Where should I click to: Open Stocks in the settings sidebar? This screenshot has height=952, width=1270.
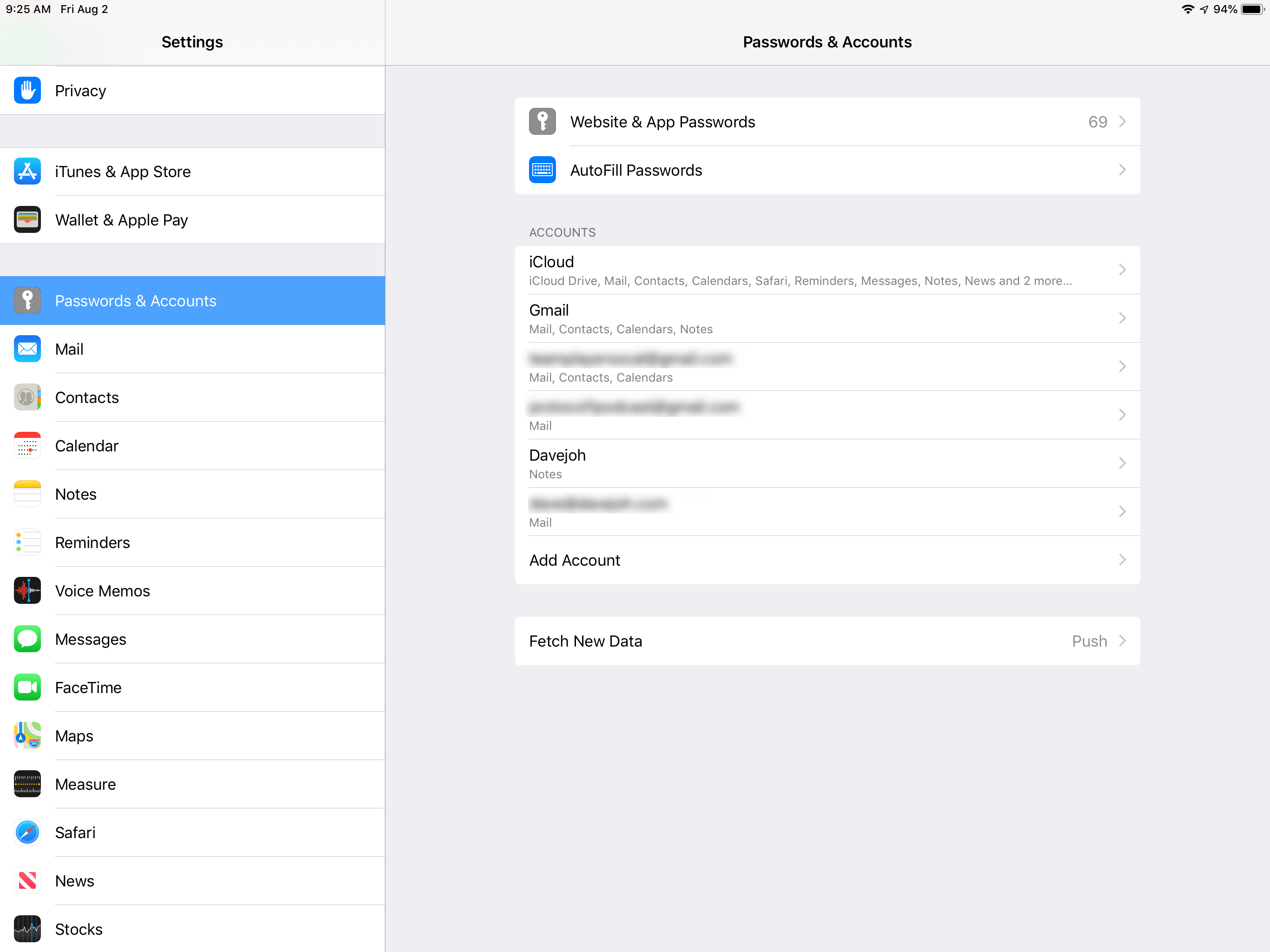click(192, 929)
